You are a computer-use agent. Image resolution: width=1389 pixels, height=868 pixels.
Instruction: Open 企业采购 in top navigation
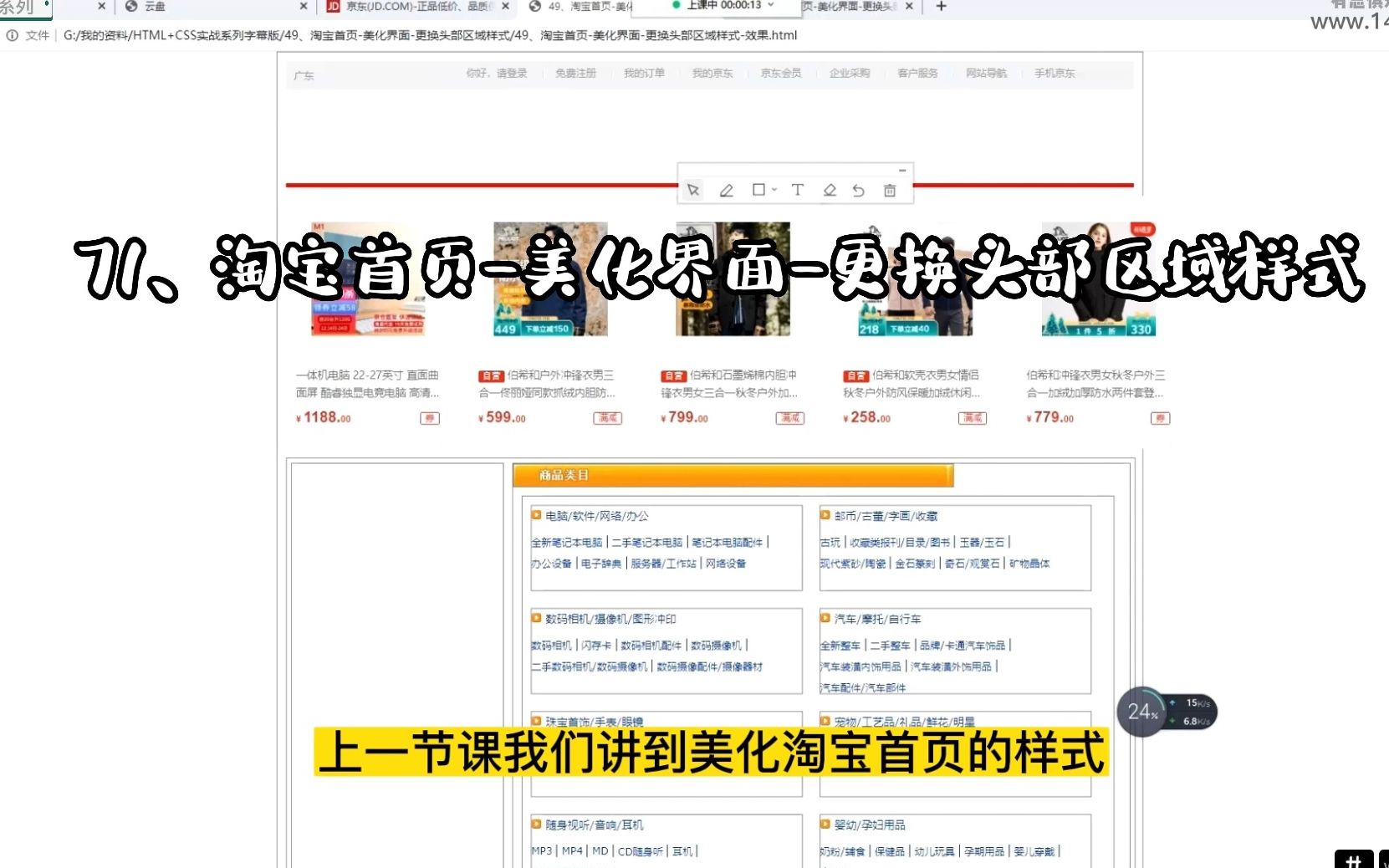pyautogui.click(x=850, y=74)
